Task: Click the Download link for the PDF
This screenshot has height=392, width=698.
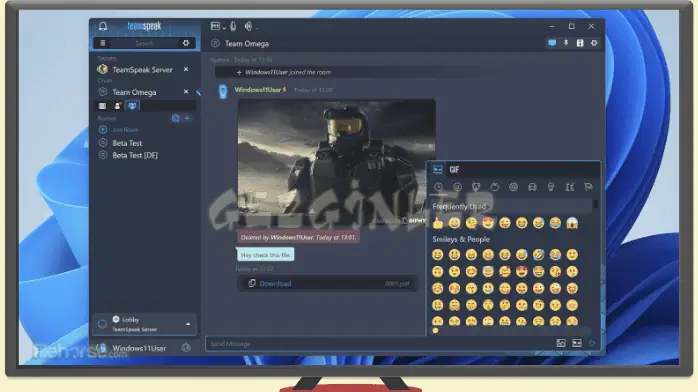Action: 275,283
